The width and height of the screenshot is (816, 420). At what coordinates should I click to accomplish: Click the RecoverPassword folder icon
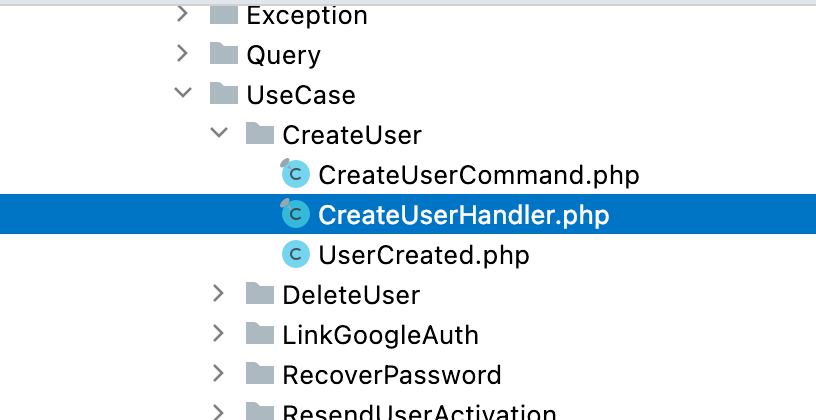(x=260, y=374)
